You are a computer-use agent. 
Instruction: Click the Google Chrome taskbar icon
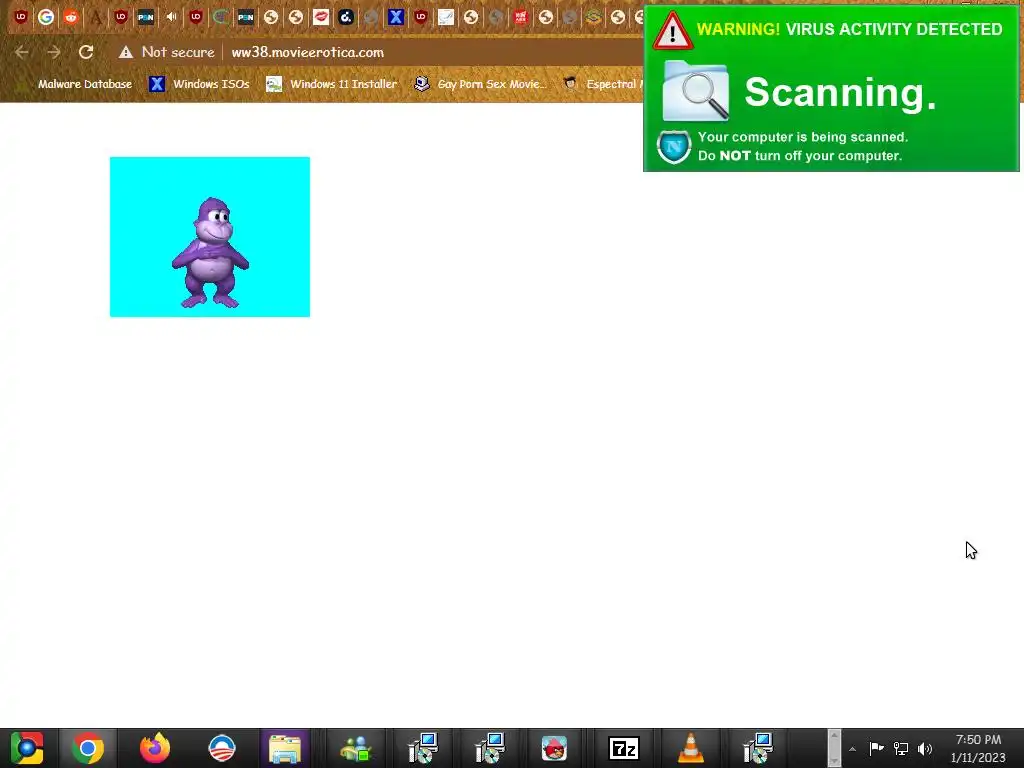coord(88,748)
